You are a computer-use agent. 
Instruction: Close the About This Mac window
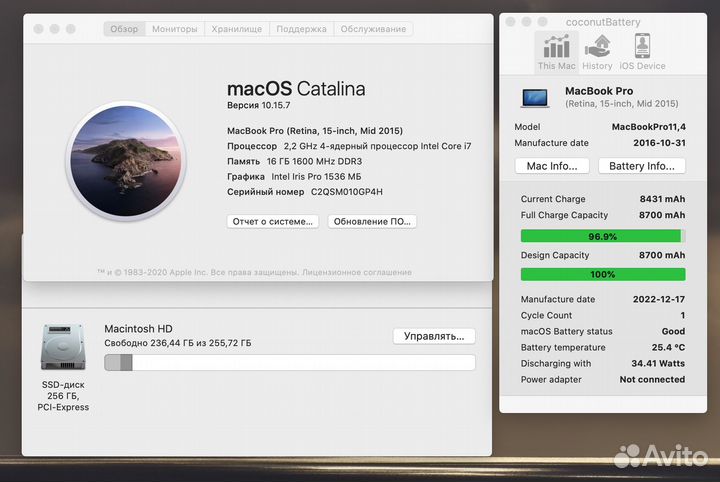(x=39, y=29)
